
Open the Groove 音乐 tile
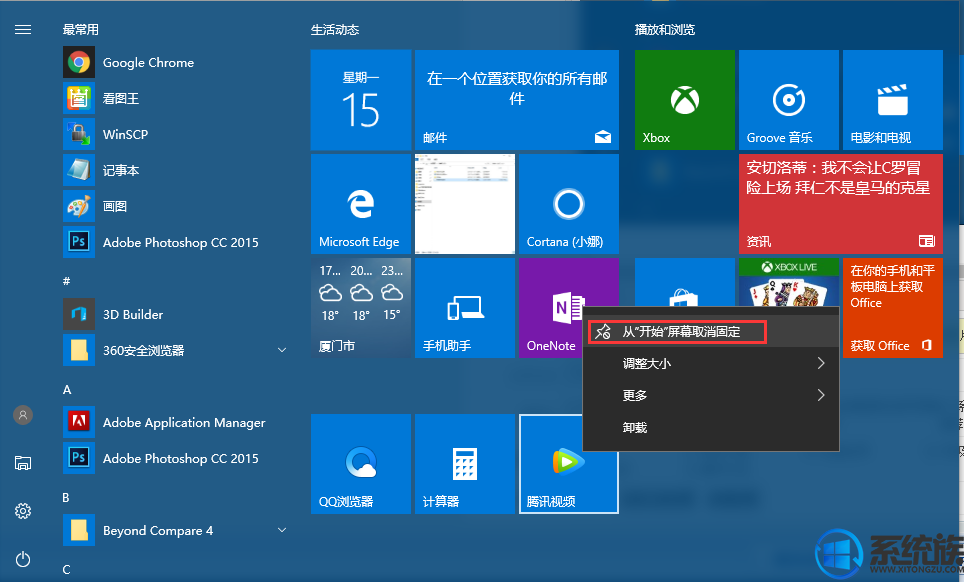pyautogui.click(x=789, y=100)
